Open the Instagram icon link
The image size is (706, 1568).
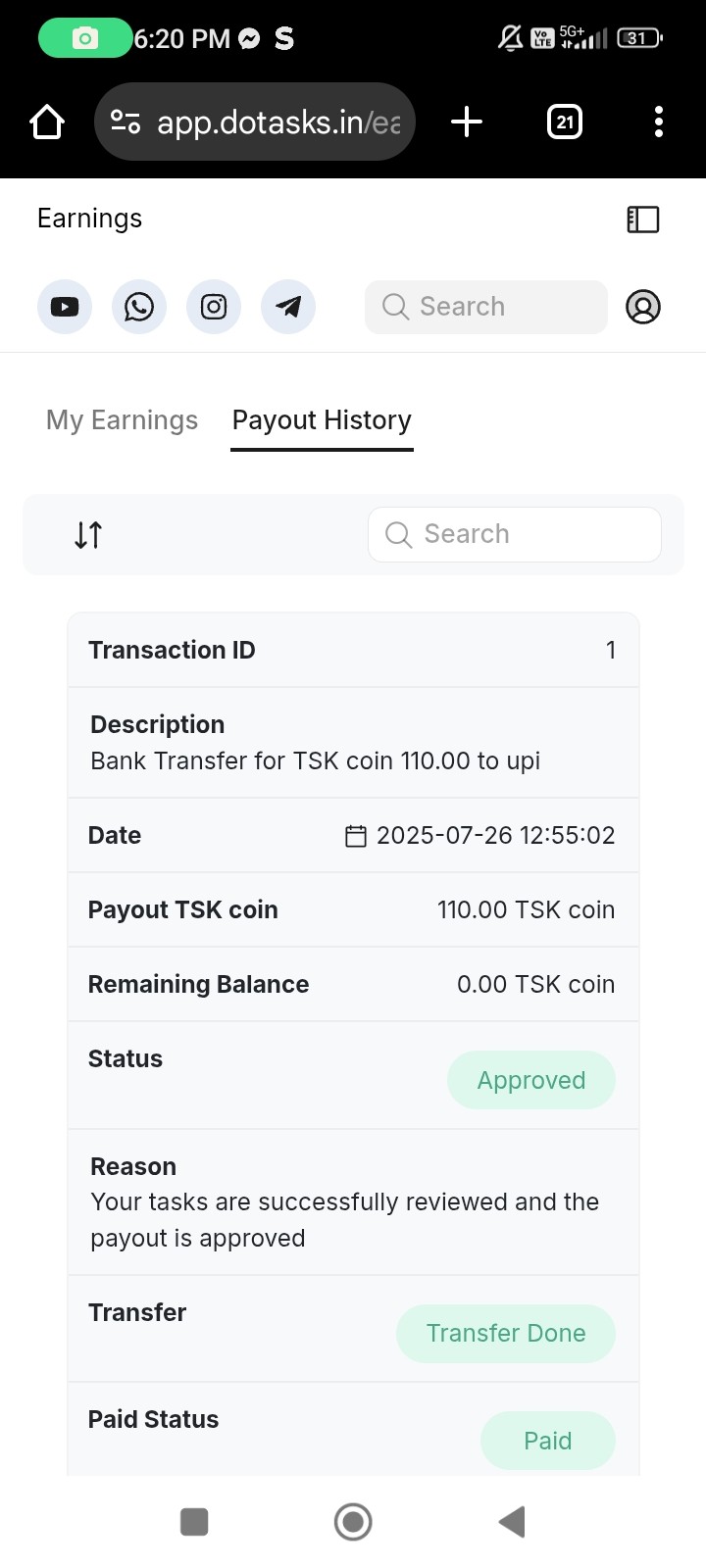(214, 307)
